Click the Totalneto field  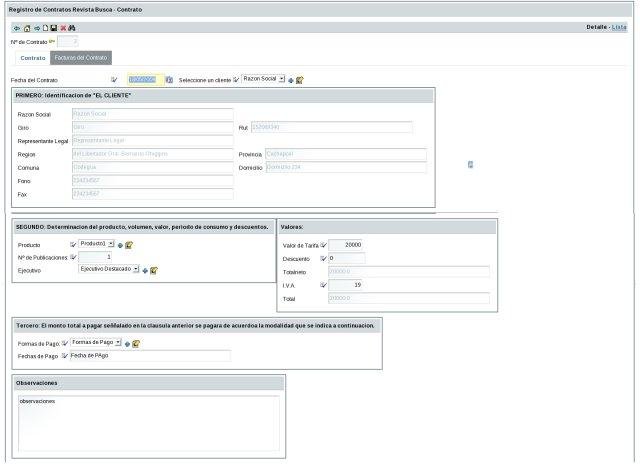coord(409,272)
